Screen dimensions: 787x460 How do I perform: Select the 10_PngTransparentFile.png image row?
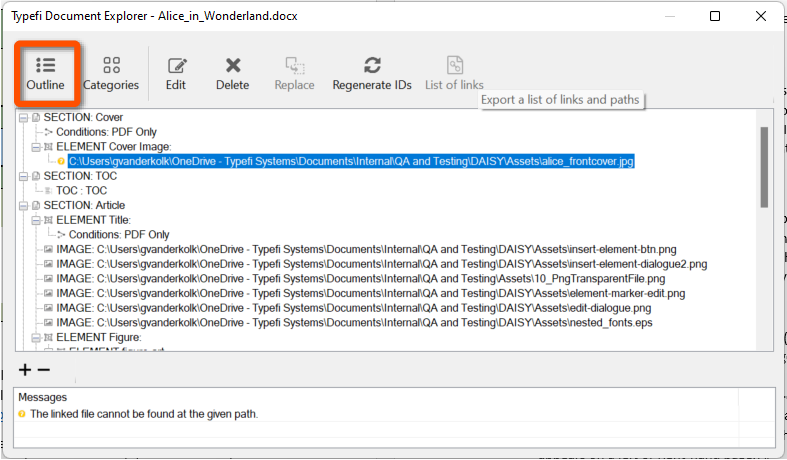pyautogui.click(x=361, y=279)
